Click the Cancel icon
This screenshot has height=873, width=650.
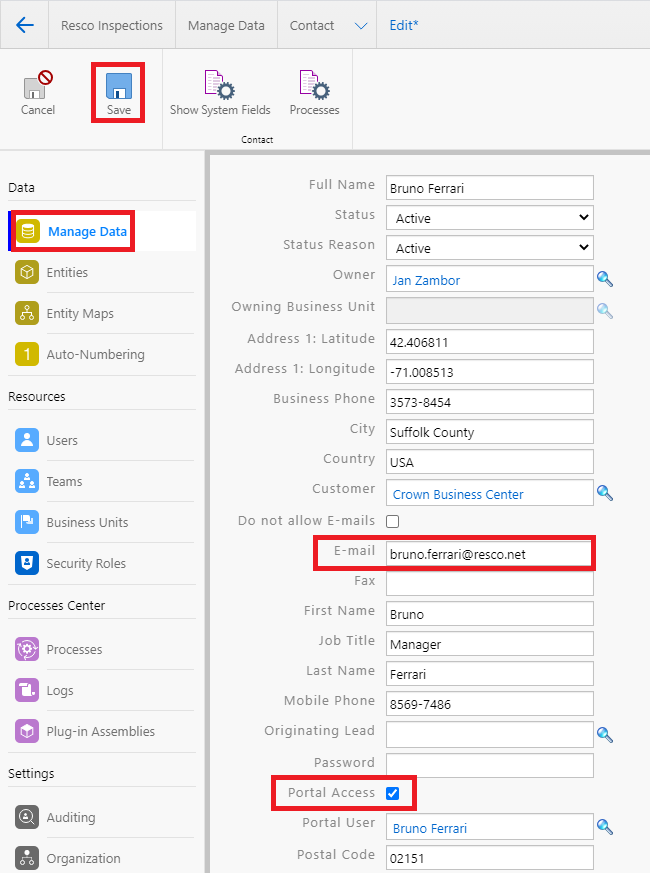tap(38, 87)
